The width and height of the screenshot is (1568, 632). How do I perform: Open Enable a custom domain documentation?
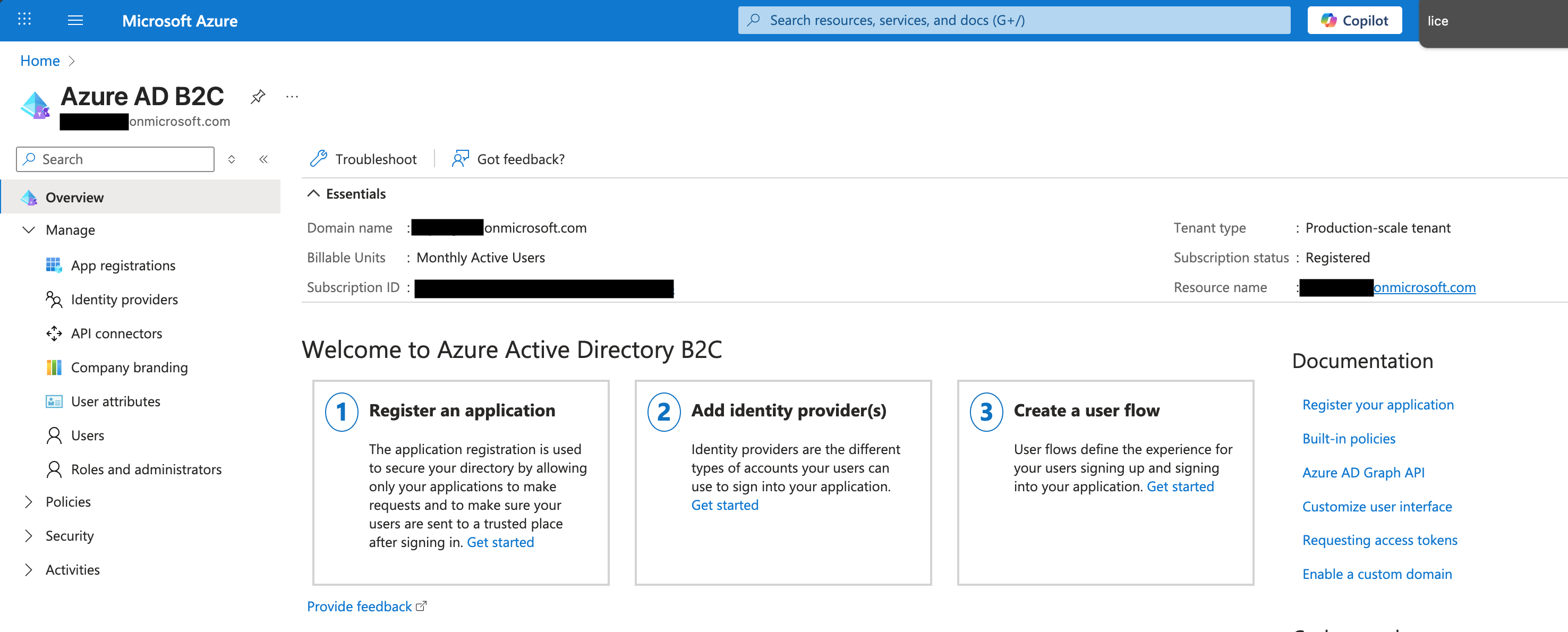tap(1377, 575)
